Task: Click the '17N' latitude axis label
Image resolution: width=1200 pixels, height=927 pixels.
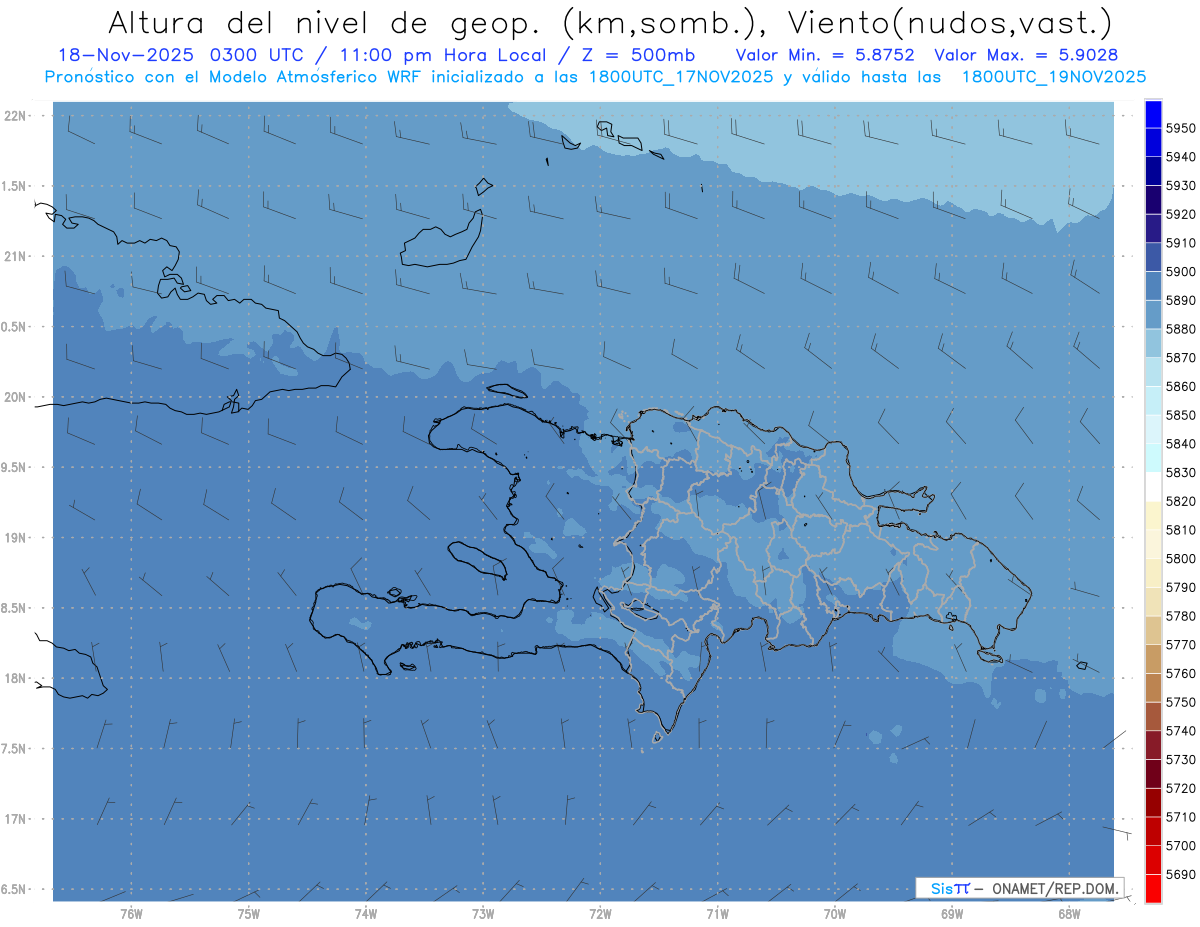Action: click(16, 819)
